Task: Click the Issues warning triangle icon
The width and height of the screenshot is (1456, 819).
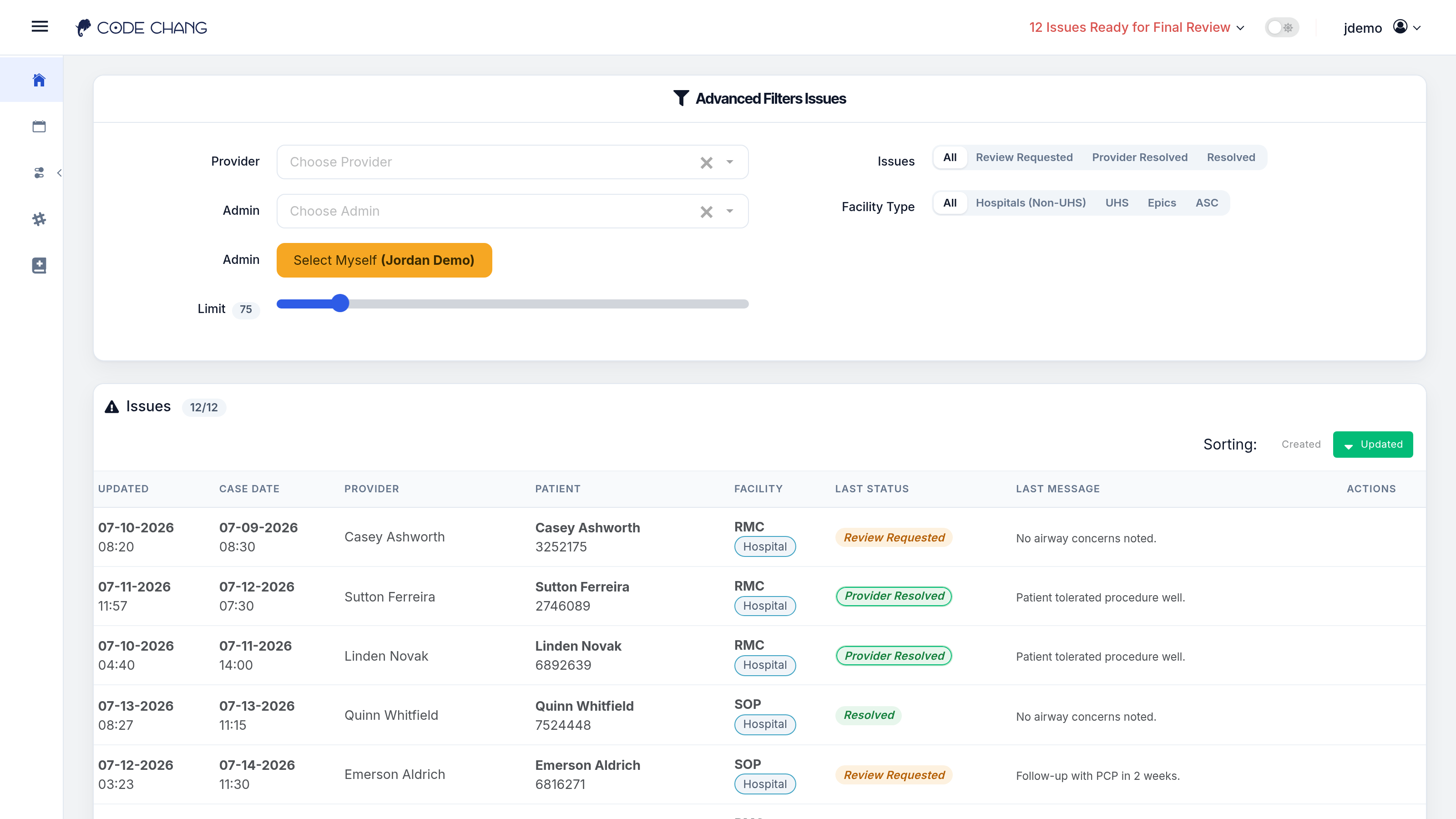Action: [x=112, y=406]
